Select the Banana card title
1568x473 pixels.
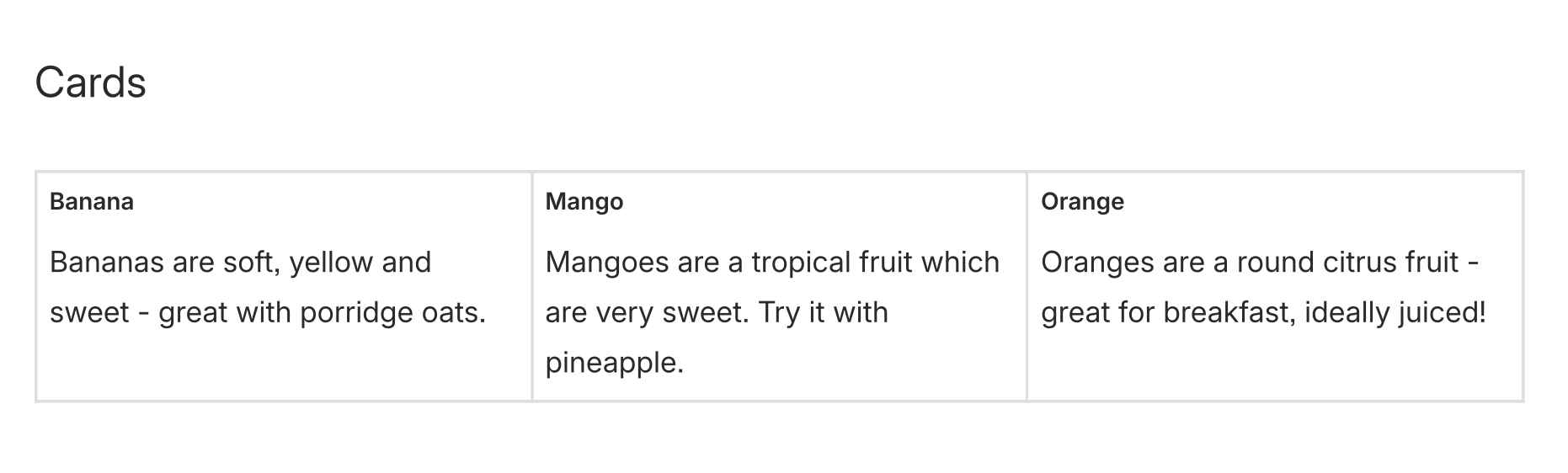92,202
